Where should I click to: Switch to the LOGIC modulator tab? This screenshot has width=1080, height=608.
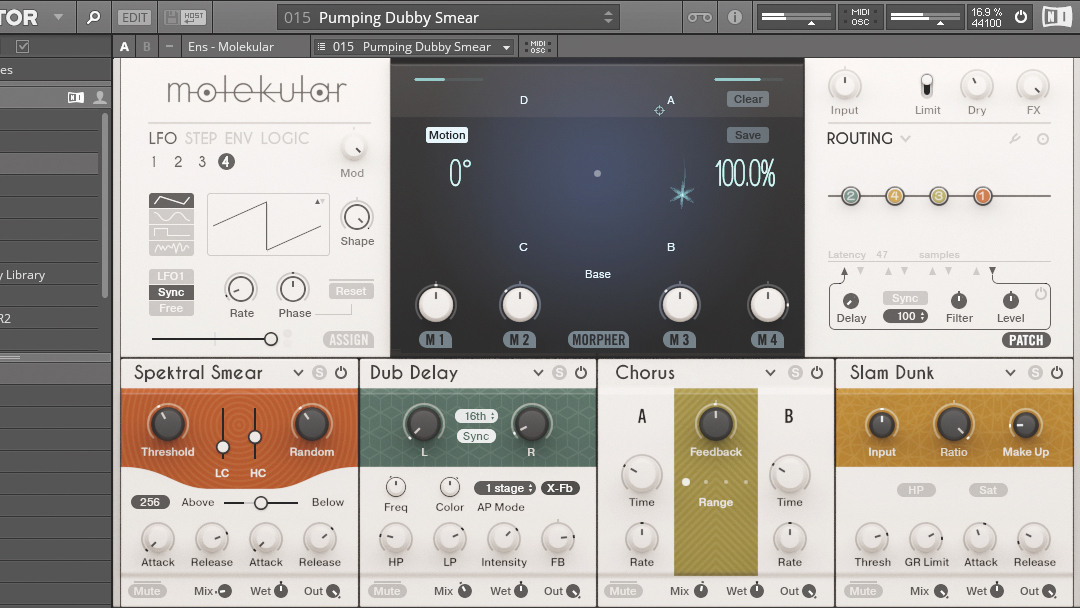click(x=285, y=138)
